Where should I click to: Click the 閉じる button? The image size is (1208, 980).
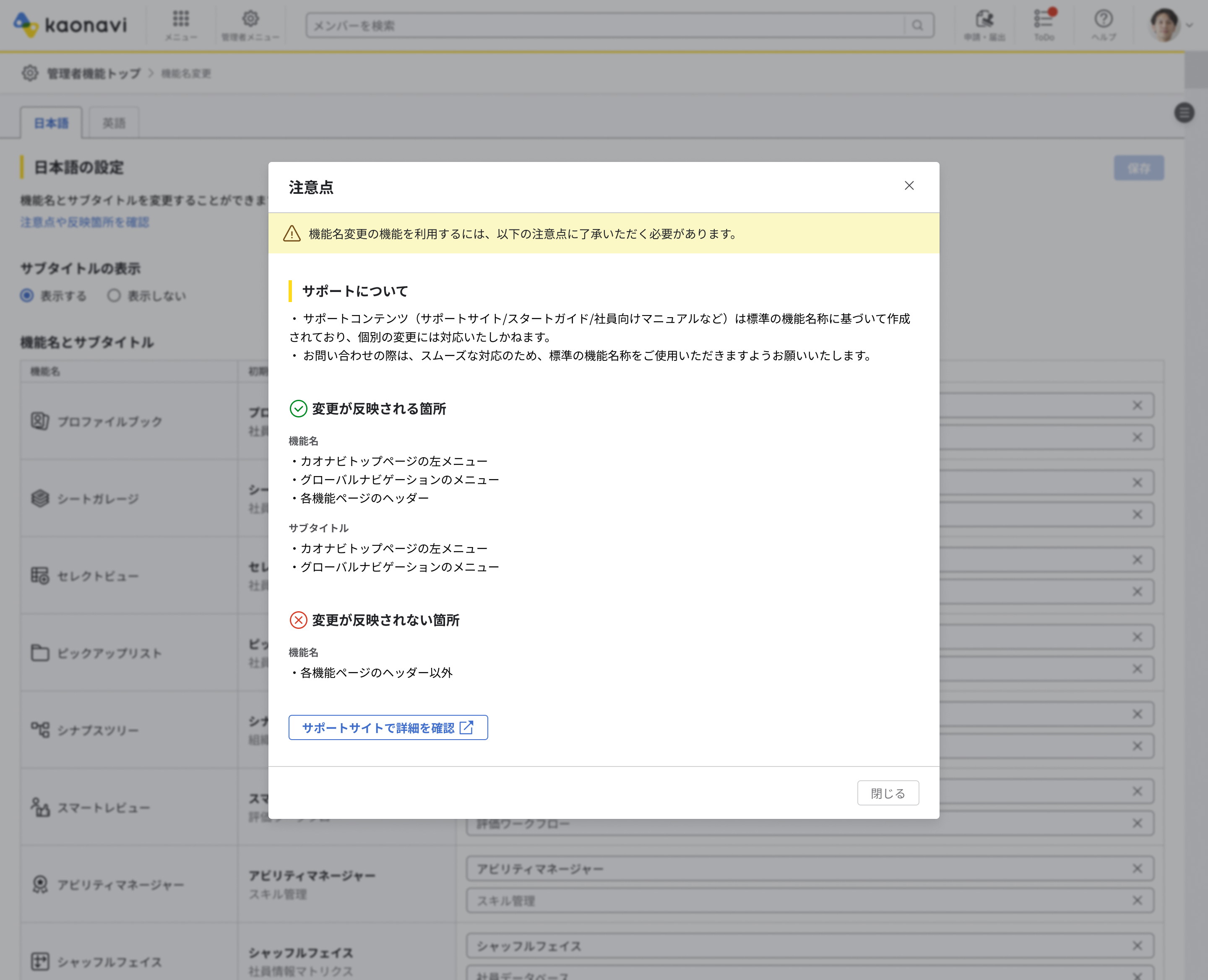[x=888, y=793]
